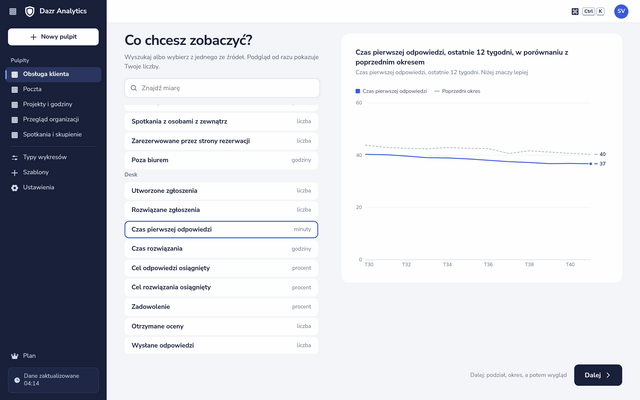Toggle the sidebar panel icon
The height and width of the screenshot is (400, 640).
tap(13, 11)
